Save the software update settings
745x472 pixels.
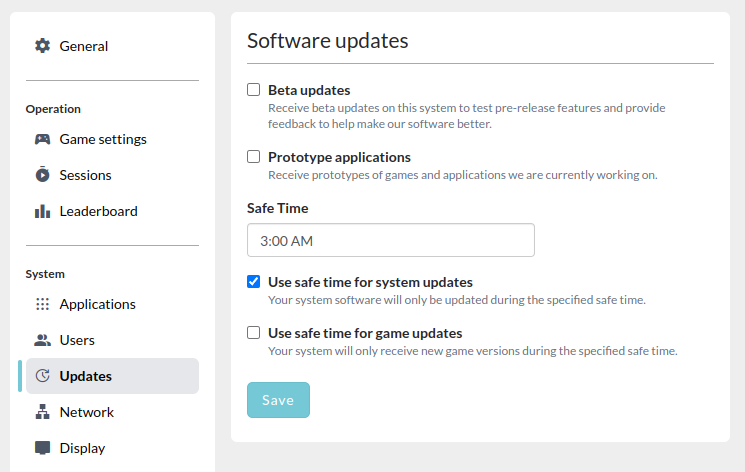point(278,400)
